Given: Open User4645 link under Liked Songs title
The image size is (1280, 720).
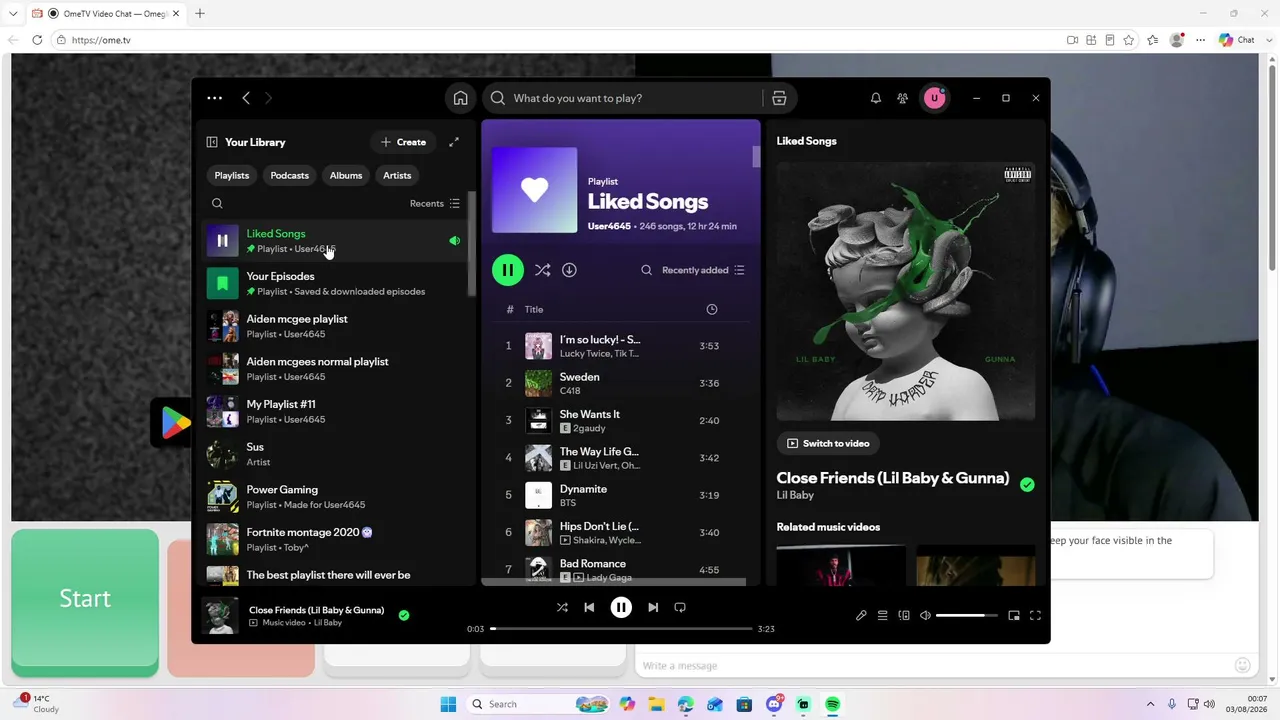Looking at the screenshot, I should click(609, 226).
